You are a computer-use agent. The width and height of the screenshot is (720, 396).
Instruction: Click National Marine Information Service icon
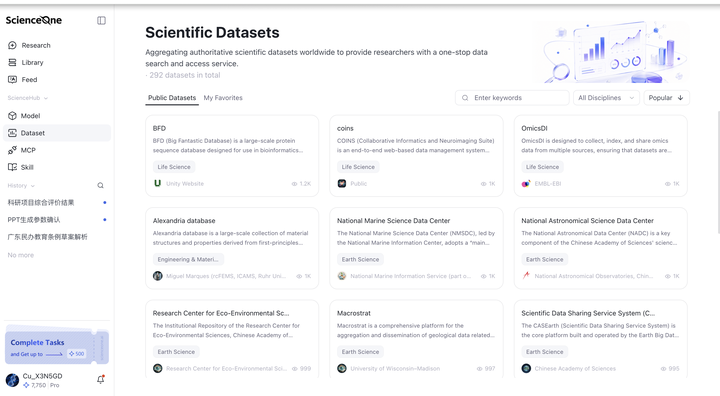[x=342, y=276]
